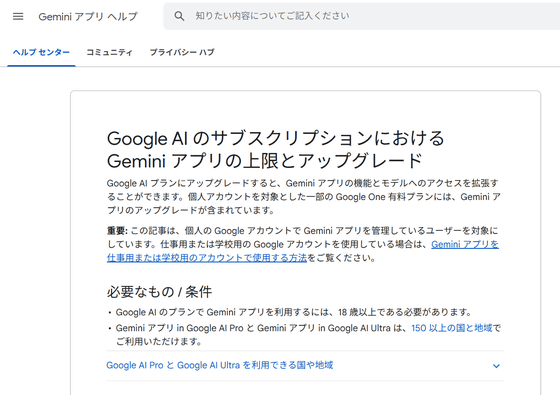Follow the 150 以上の国と地域 link
560x395 pixels.
click(452, 328)
